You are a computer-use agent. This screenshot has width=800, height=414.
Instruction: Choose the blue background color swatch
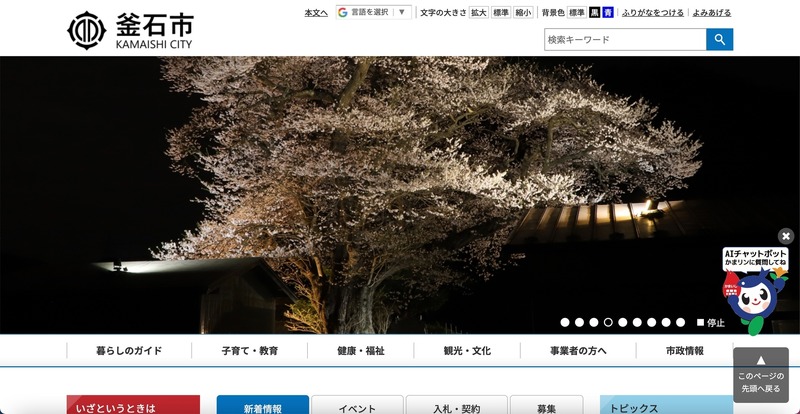(608, 13)
